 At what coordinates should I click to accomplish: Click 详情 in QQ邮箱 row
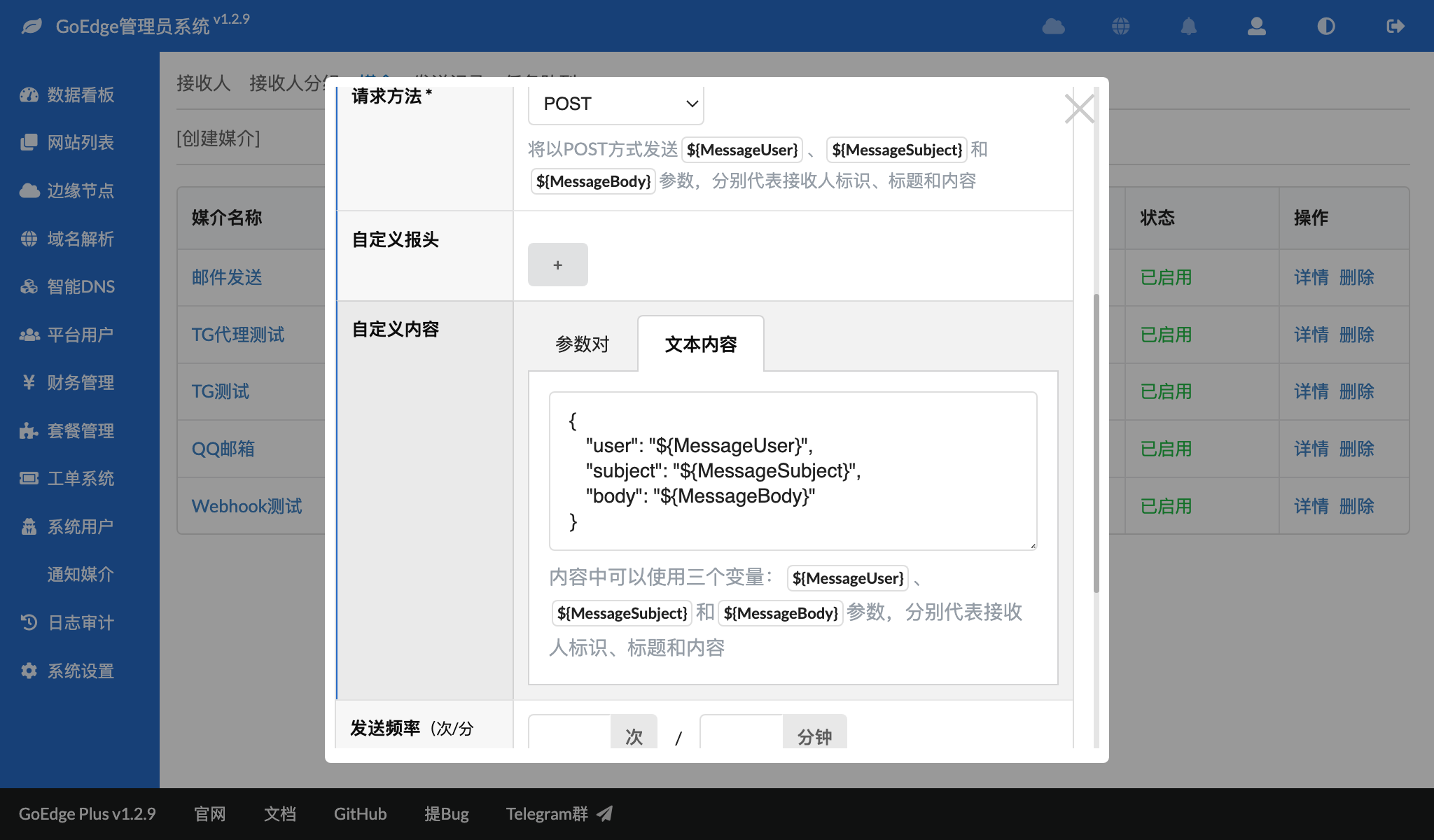click(x=1311, y=449)
